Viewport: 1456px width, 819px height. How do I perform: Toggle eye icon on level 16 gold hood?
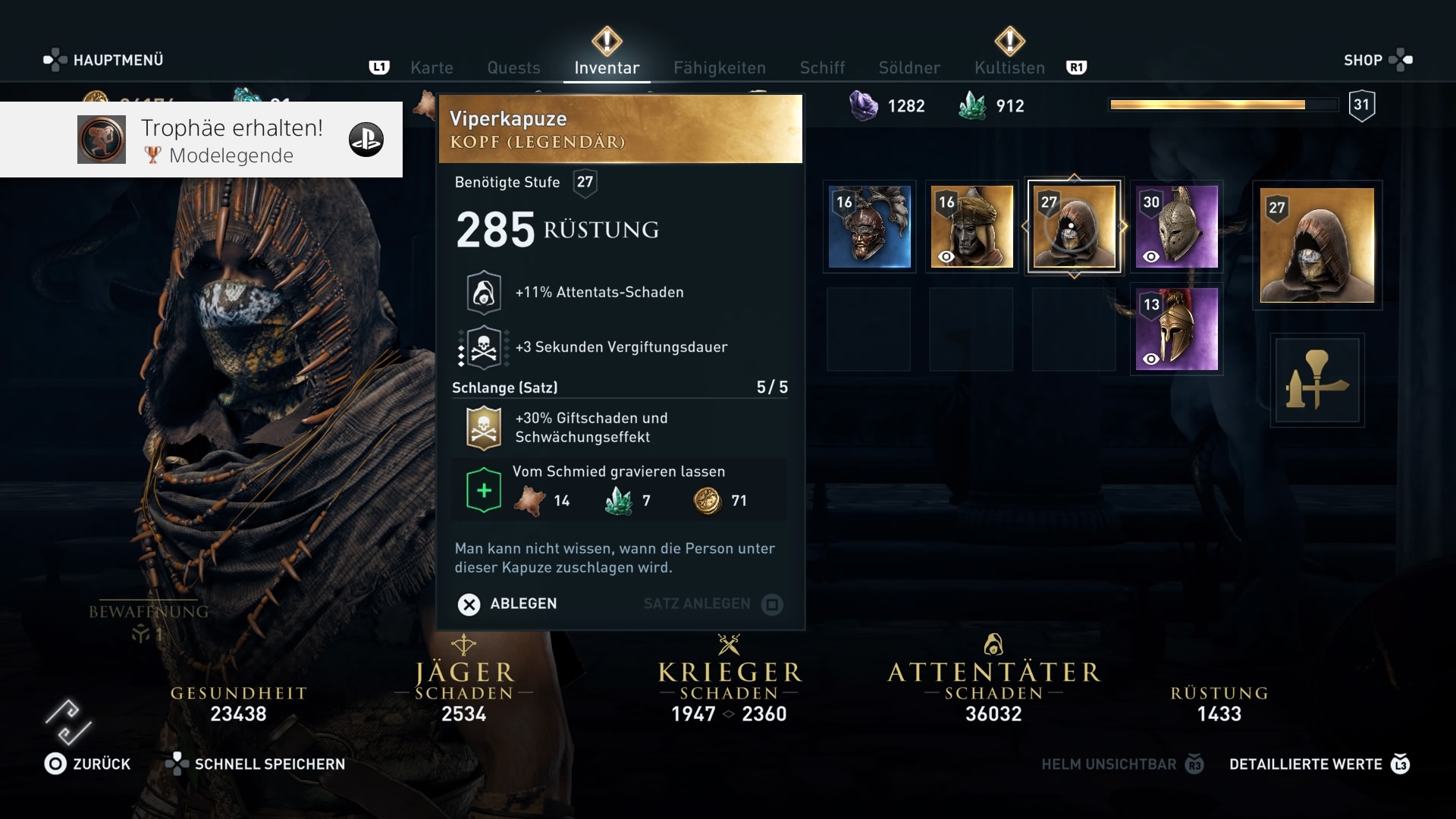(946, 256)
